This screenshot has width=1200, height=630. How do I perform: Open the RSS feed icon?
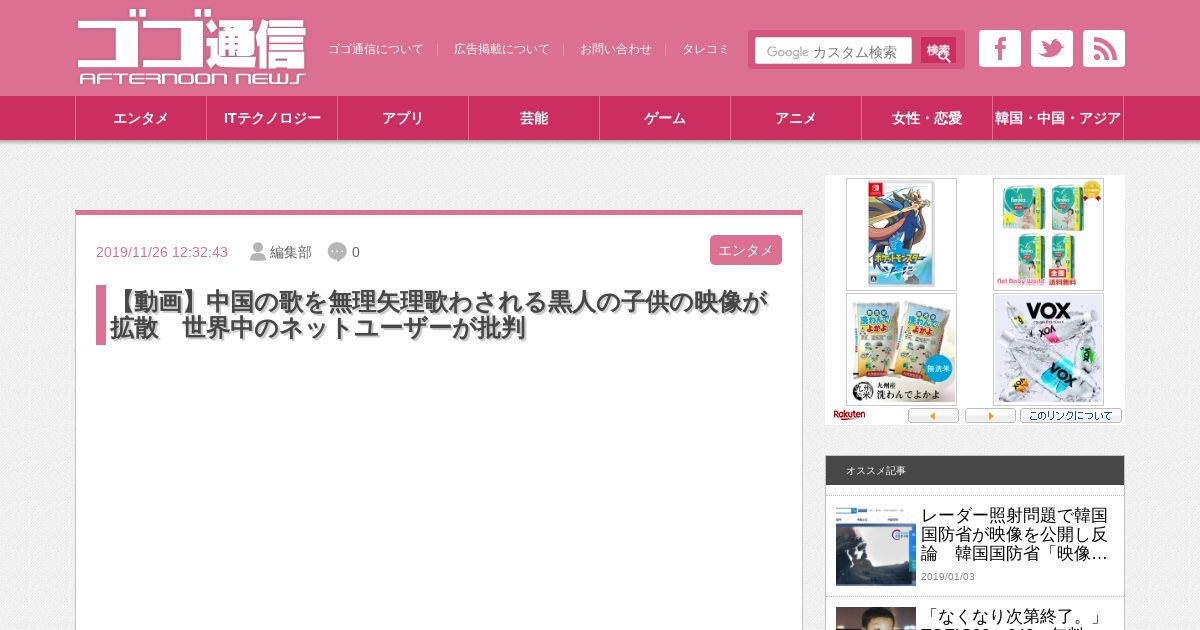(1104, 49)
